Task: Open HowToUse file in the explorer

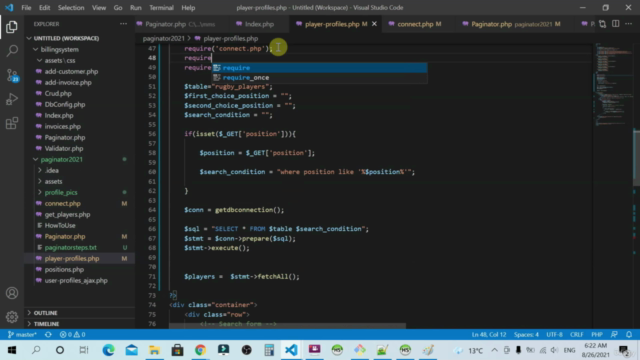Action: click(x=60, y=226)
